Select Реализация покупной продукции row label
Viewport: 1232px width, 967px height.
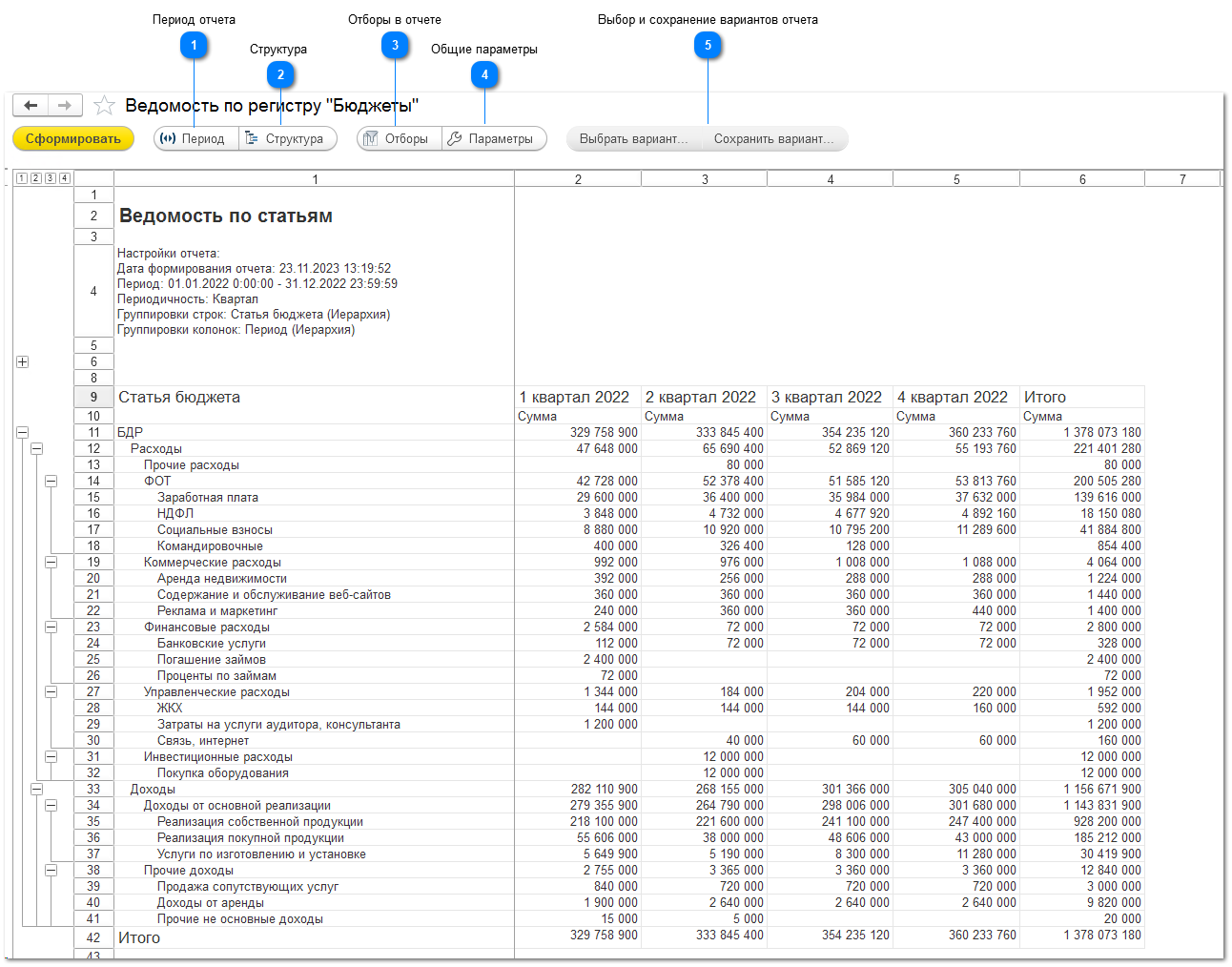pyautogui.click(x=251, y=837)
